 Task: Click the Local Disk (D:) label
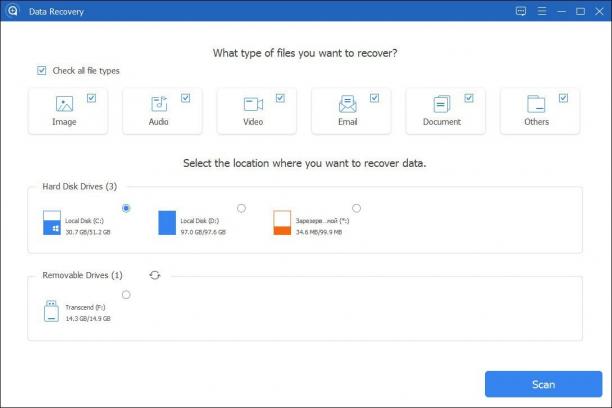[x=199, y=221]
